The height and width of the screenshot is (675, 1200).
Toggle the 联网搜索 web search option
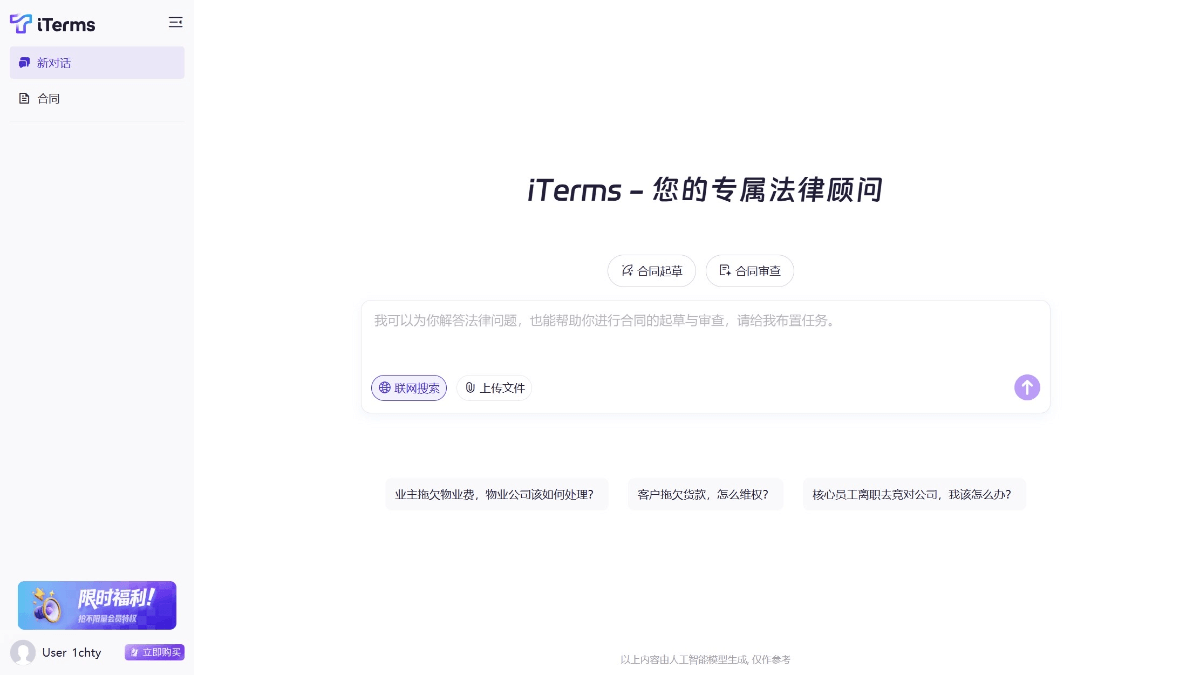tap(409, 388)
